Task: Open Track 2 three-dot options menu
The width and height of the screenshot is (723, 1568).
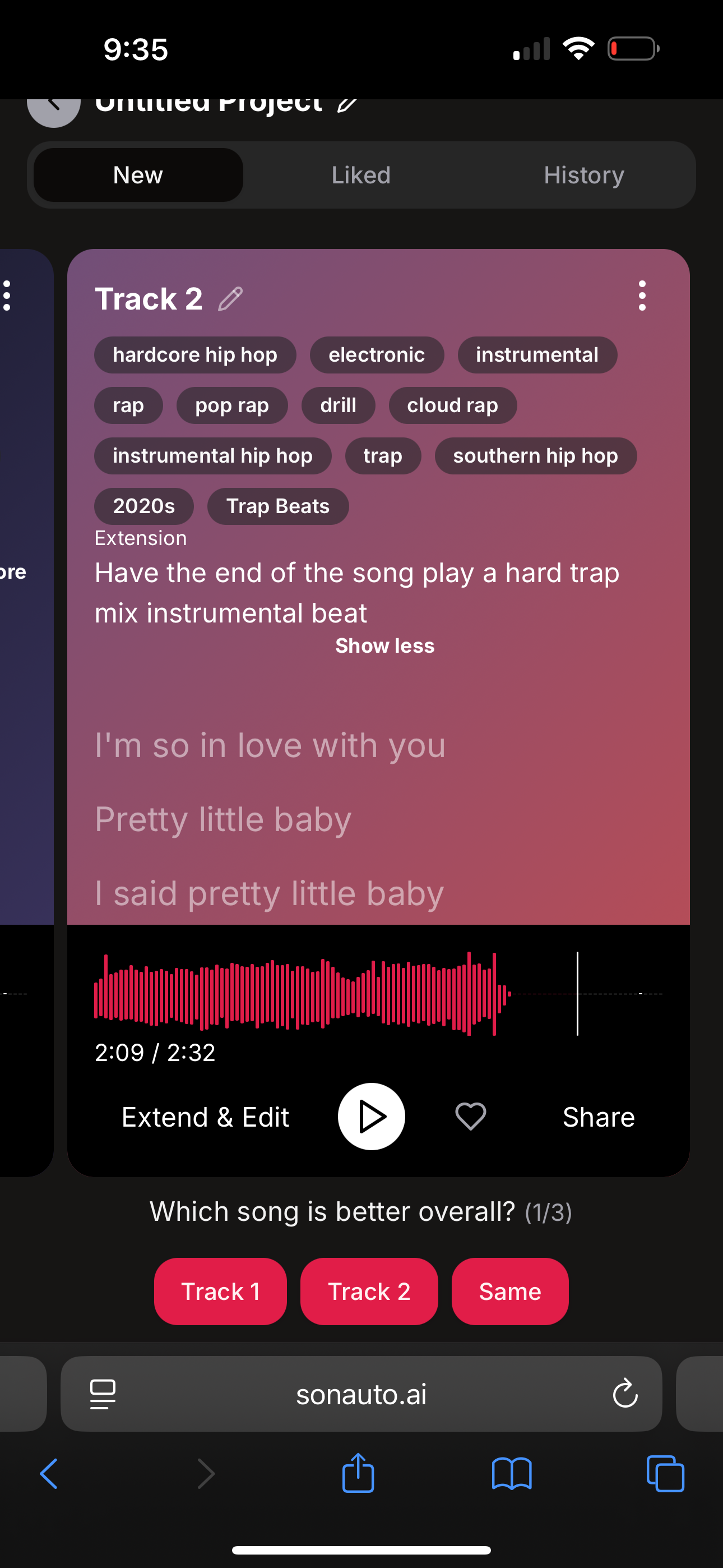Action: pos(641,296)
